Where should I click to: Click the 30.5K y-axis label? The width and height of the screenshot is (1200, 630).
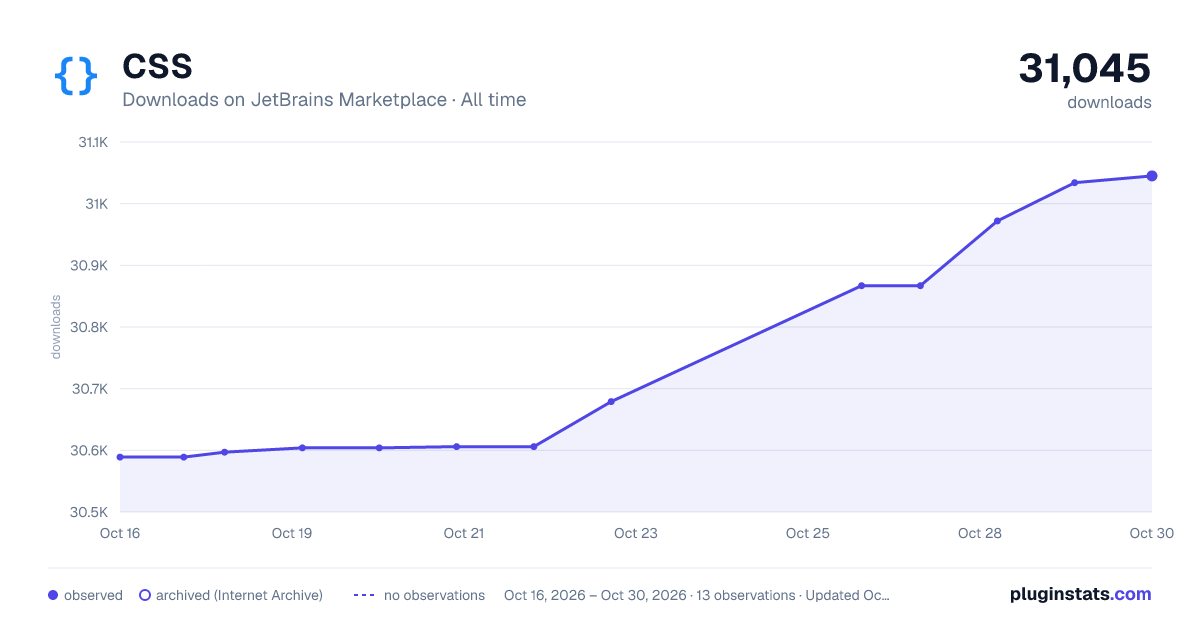(90, 512)
